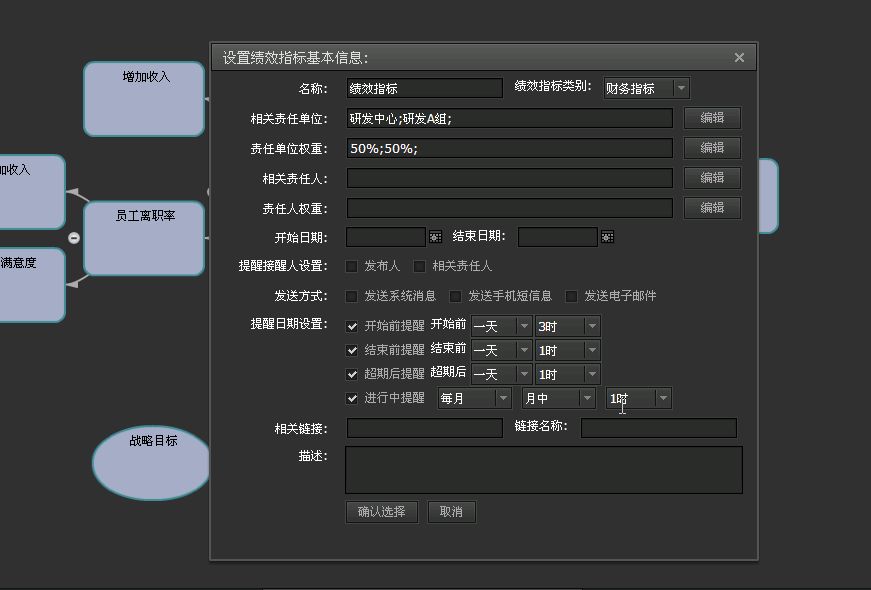Enable the 发布人 checkbox

(351, 267)
